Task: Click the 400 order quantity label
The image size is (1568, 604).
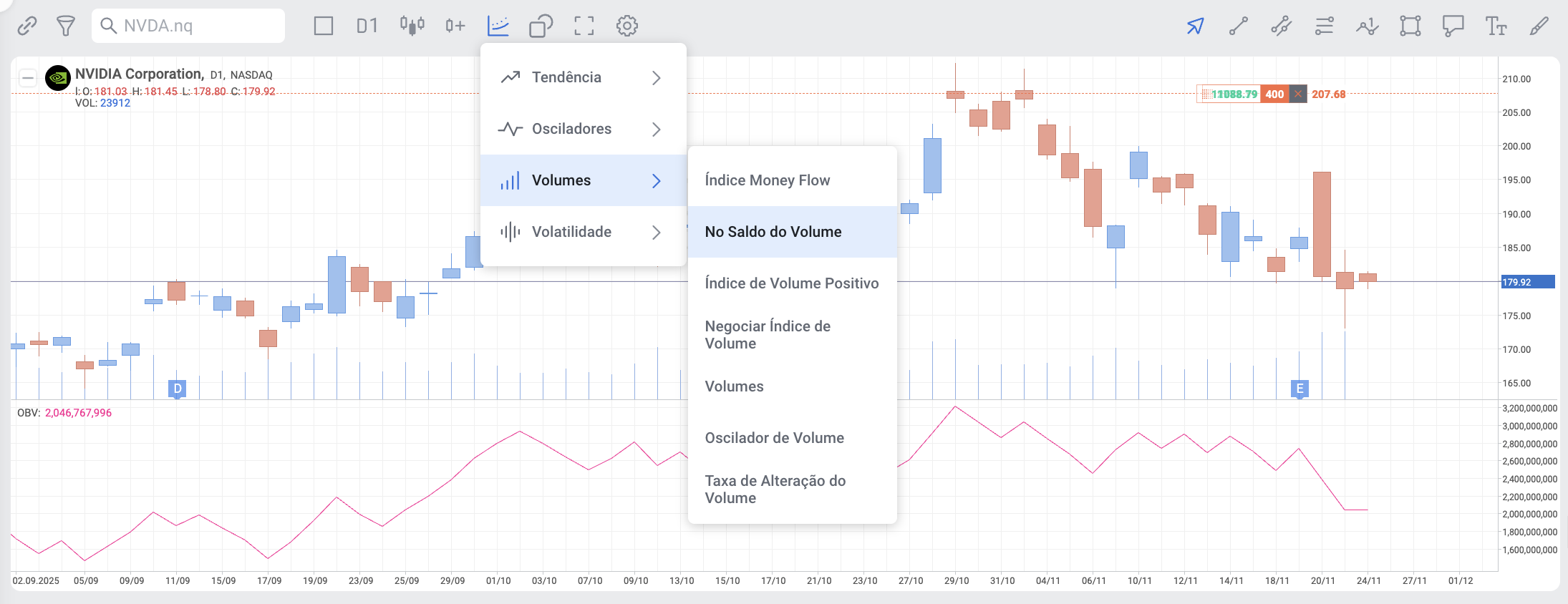Action: tap(1274, 94)
